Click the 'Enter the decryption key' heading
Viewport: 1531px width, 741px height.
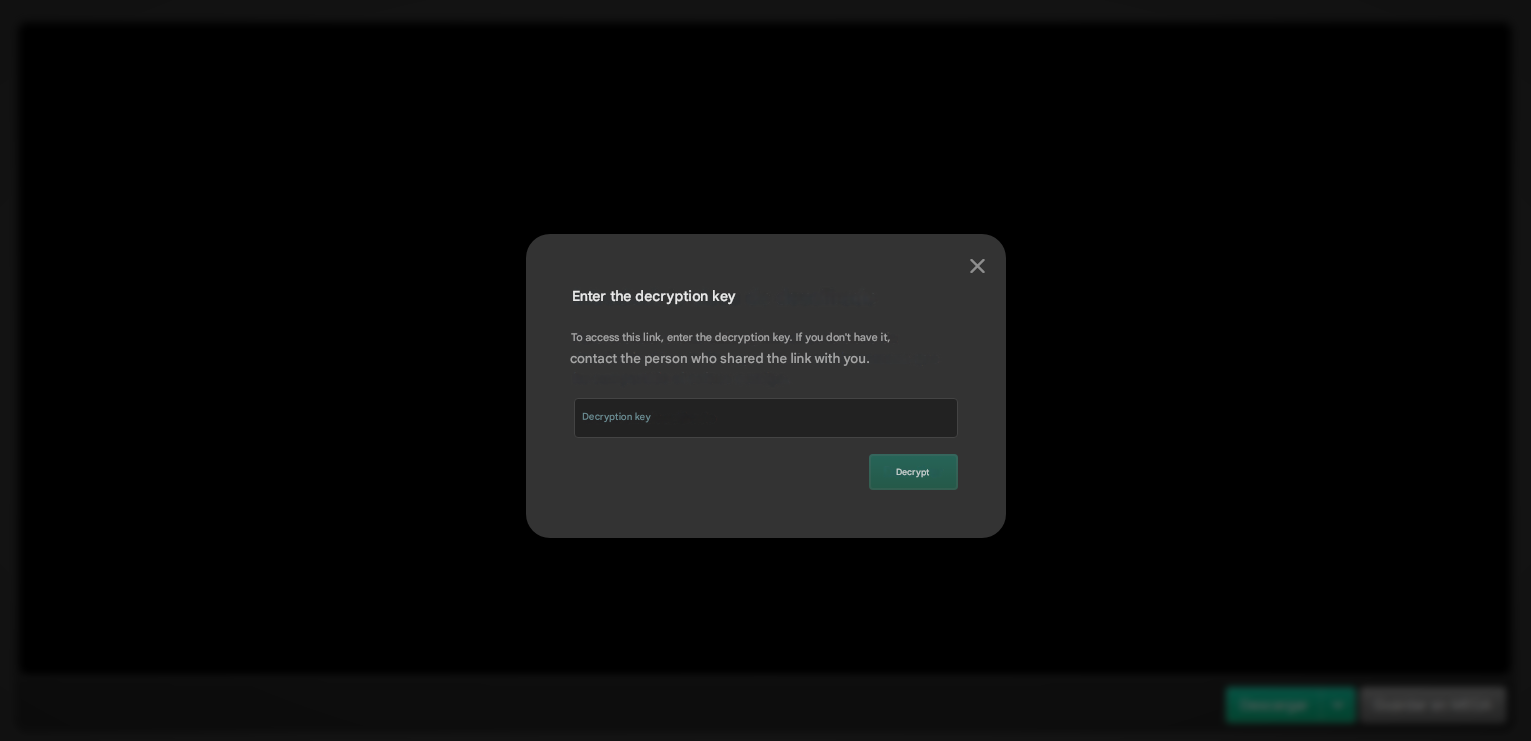point(654,296)
